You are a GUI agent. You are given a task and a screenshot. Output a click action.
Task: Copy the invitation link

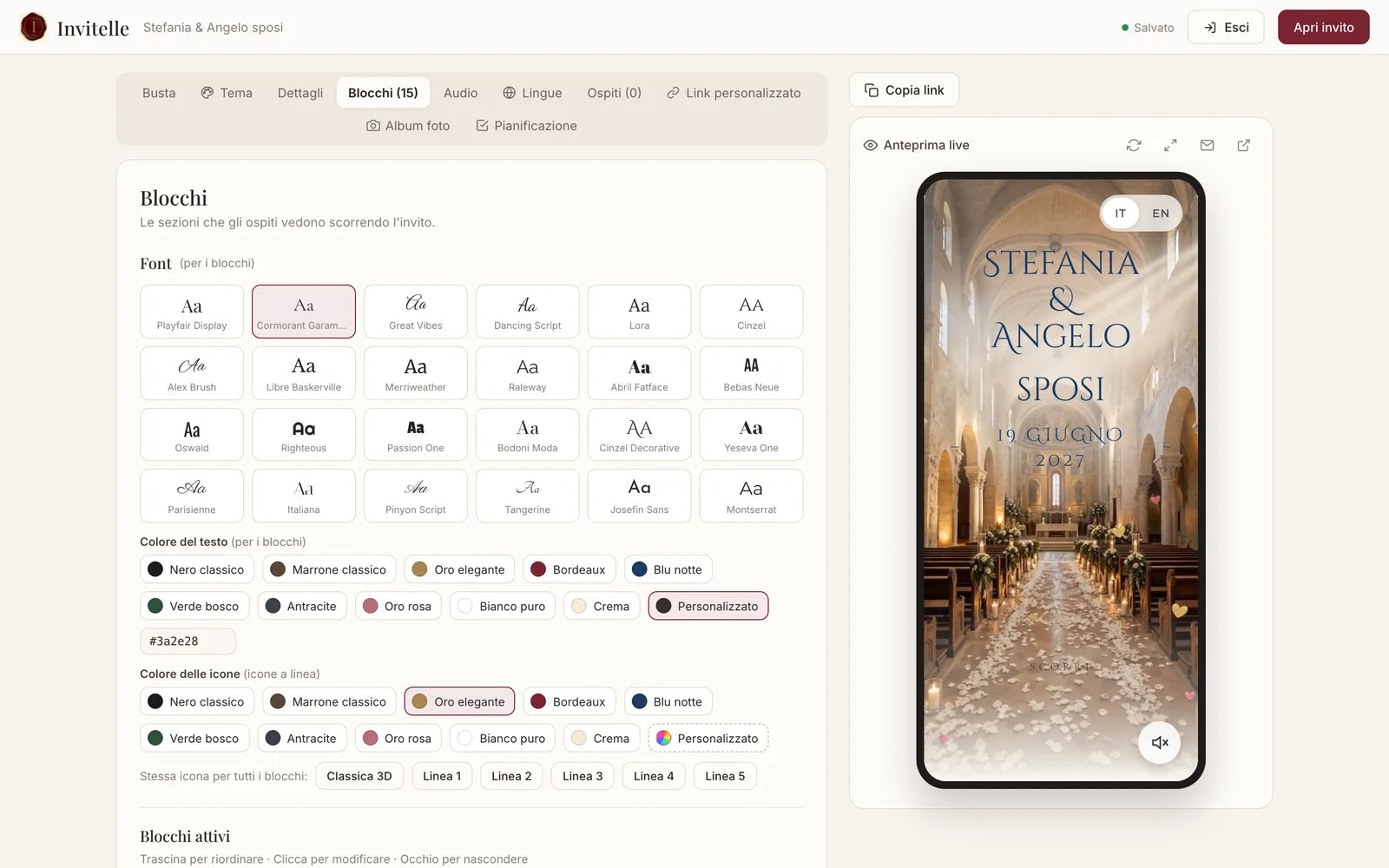coord(904,90)
